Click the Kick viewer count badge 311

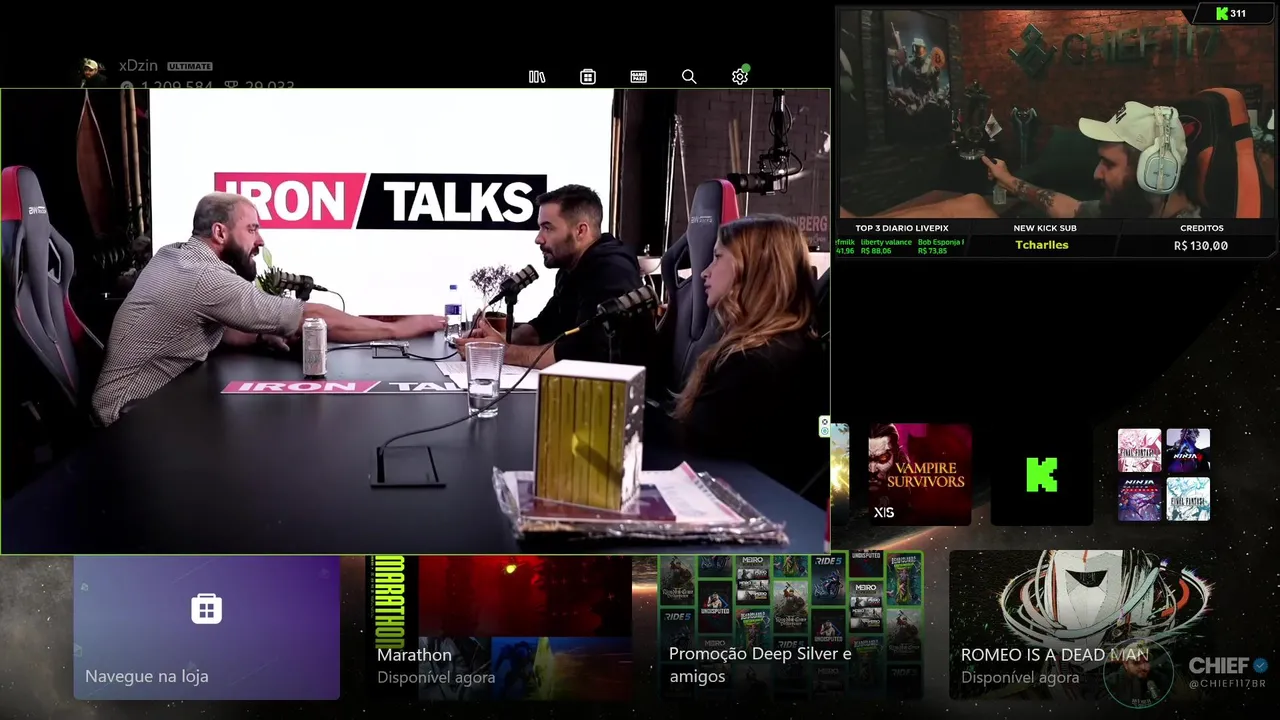pyautogui.click(x=1231, y=14)
